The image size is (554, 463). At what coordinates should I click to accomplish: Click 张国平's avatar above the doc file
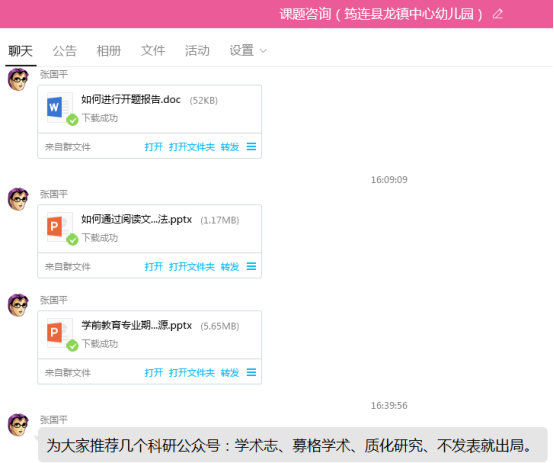tap(18, 79)
